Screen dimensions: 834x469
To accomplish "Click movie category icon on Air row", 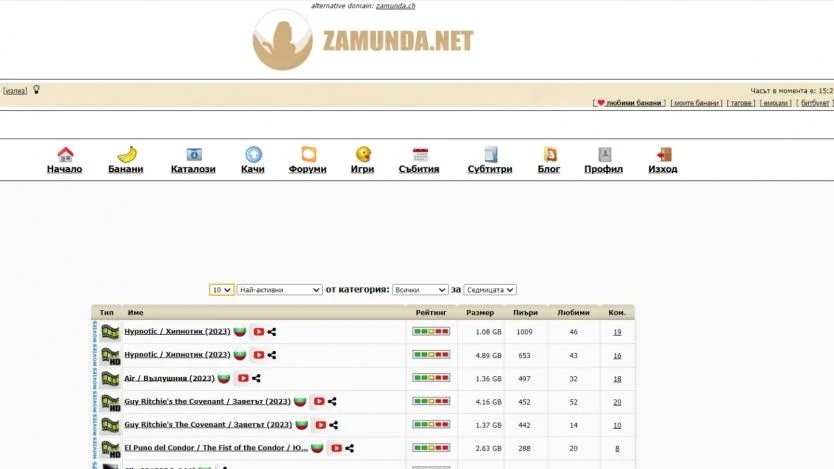I will (110, 379).
